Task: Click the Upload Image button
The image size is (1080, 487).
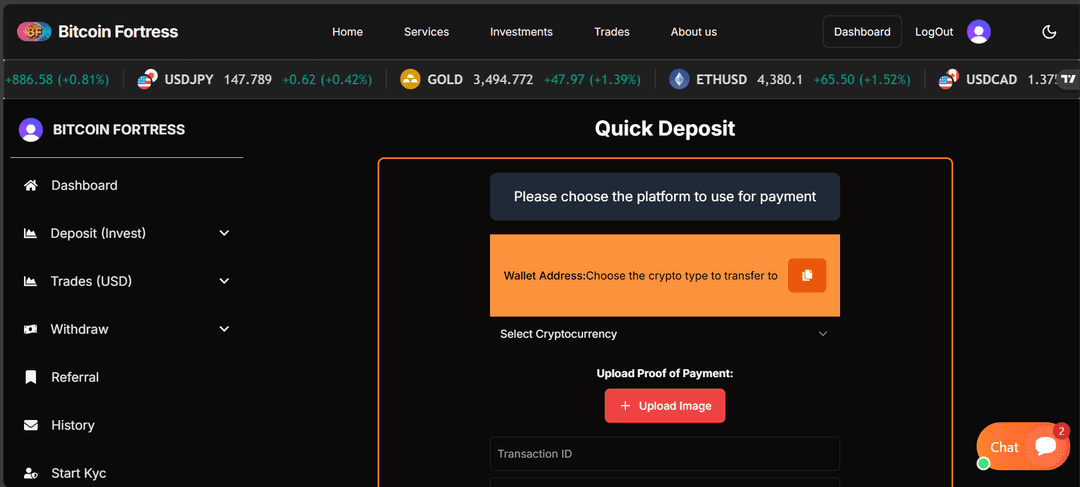Action: tap(664, 406)
